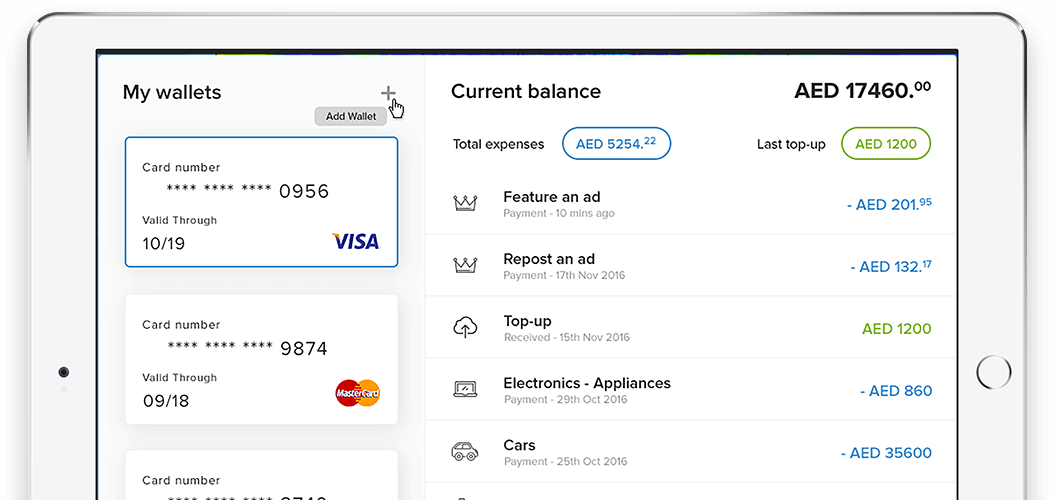Click the VISA logo on first card

click(x=355, y=241)
